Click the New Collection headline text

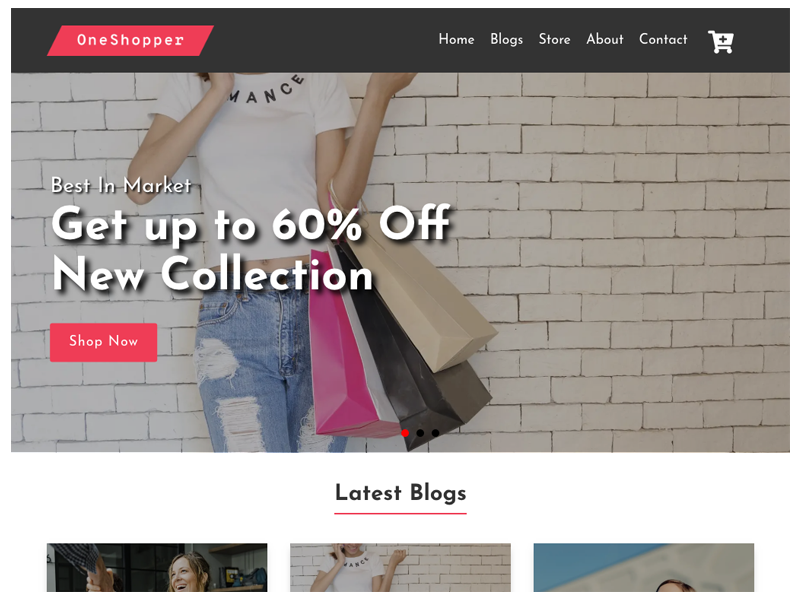[x=212, y=274]
